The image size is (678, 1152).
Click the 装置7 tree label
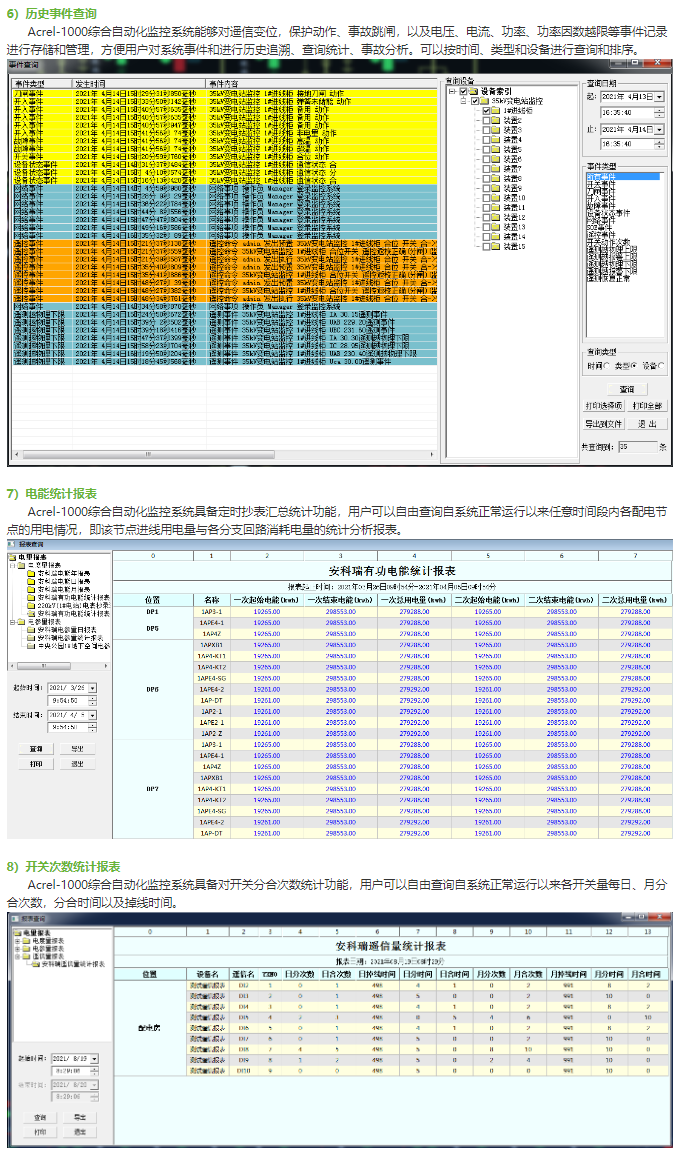tap(513, 169)
